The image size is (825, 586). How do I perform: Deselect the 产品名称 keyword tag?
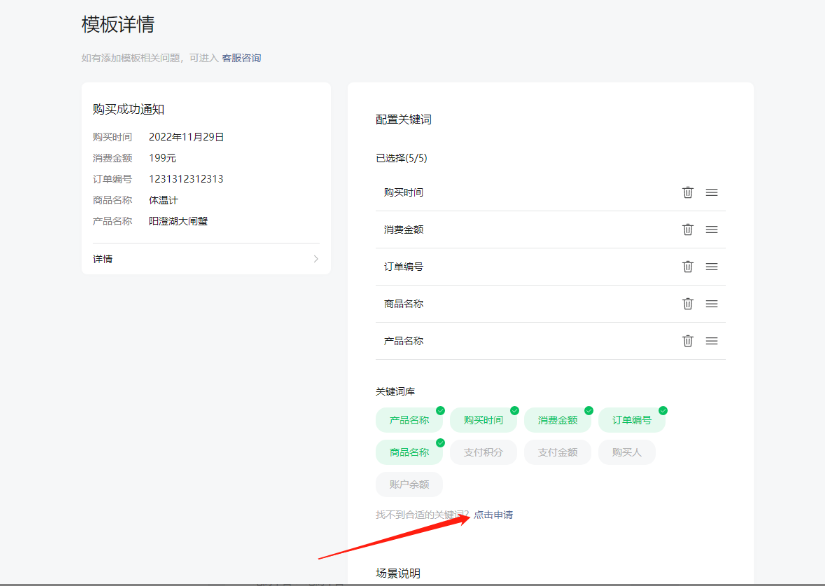click(x=409, y=420)
